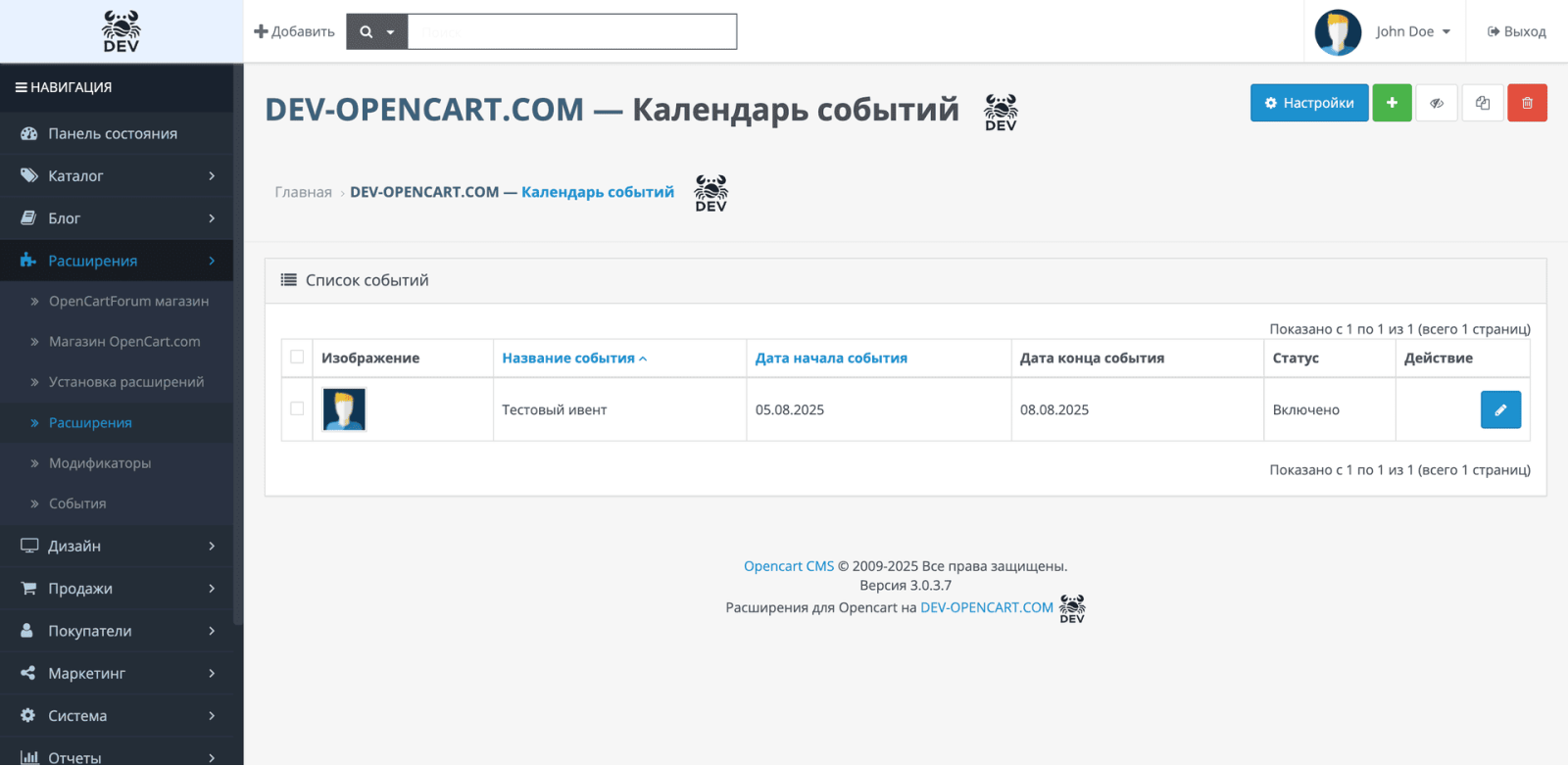Expand the Блог menu chevron
1568x766 pixels.
click(212, 217)
